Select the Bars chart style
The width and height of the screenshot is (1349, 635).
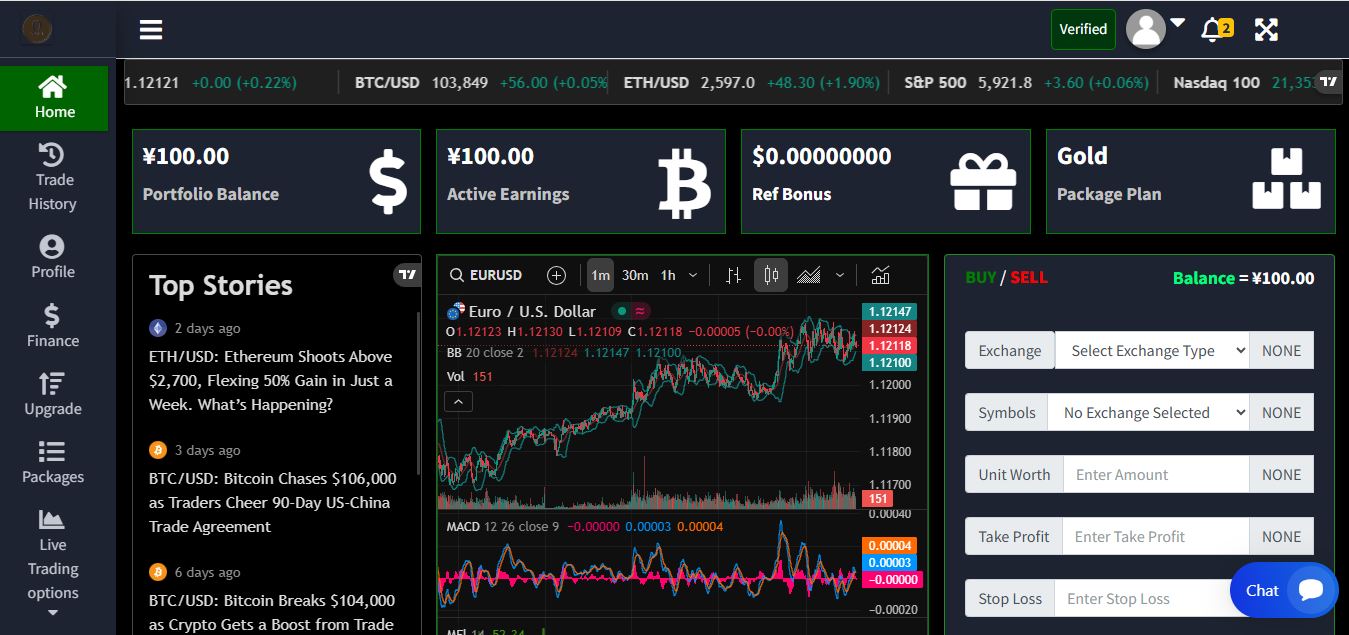point(733,276)
